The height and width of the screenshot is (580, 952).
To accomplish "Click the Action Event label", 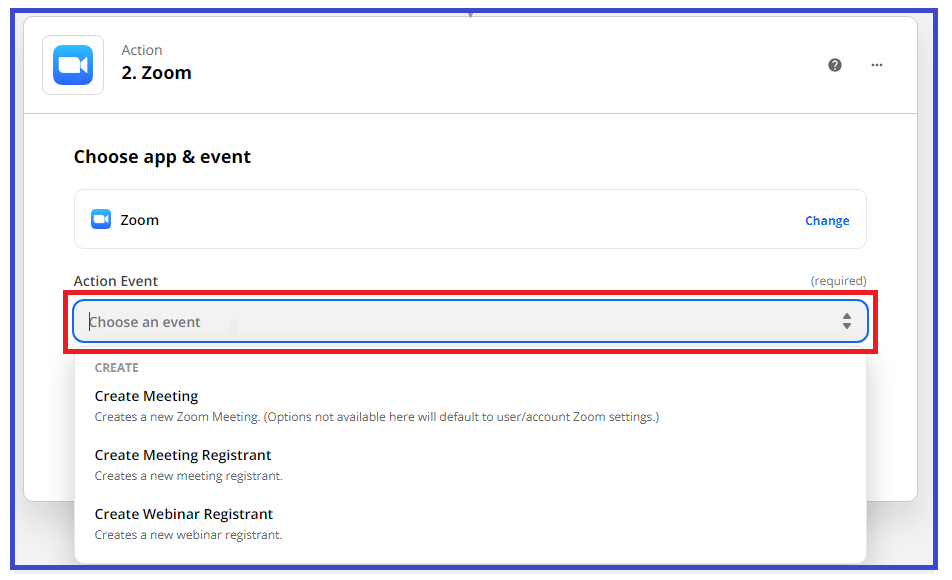I will click(115, 281).
